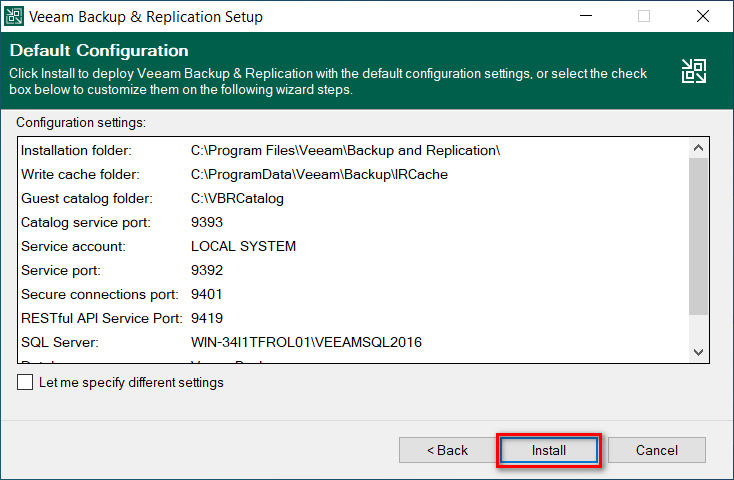Start installation with the Install button
This screenshot has width=734, height=480.
coord(549,450)
